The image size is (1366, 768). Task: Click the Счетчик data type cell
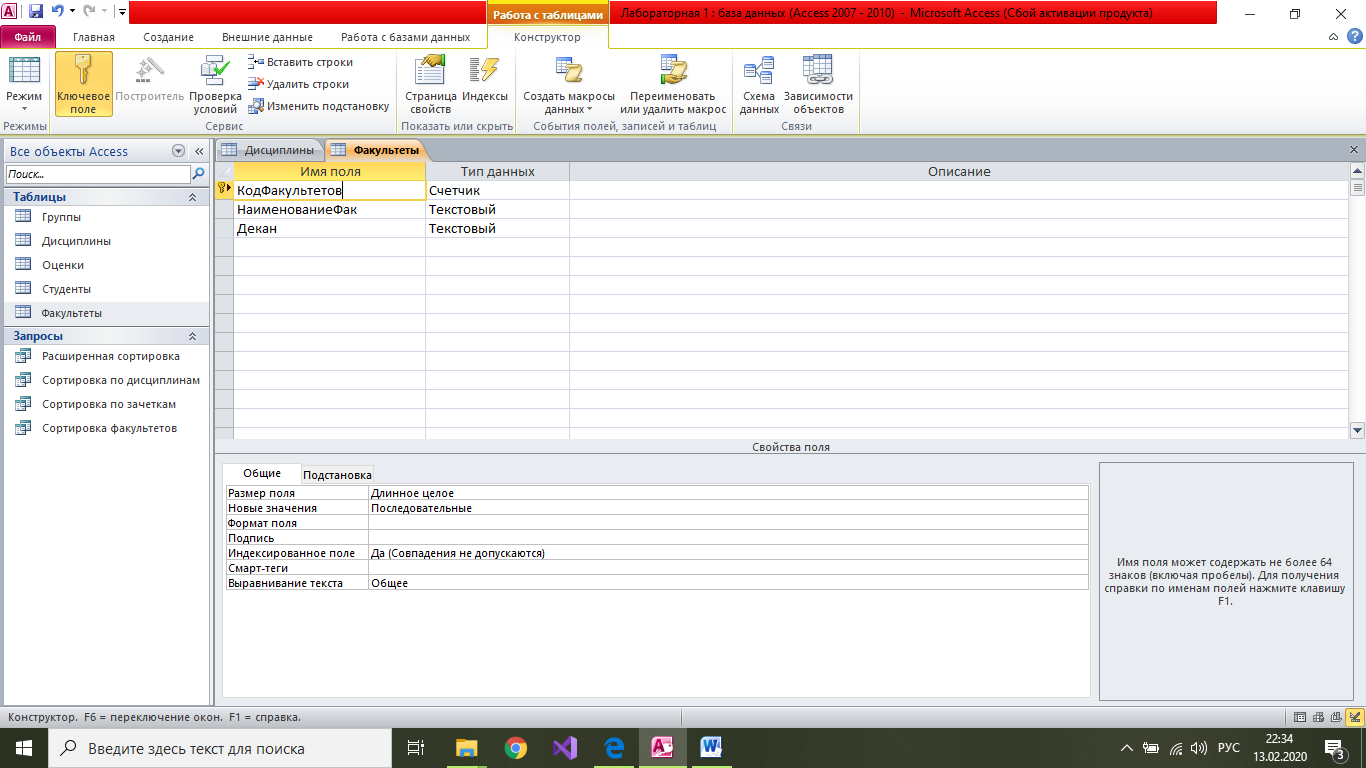pos(497,190)
